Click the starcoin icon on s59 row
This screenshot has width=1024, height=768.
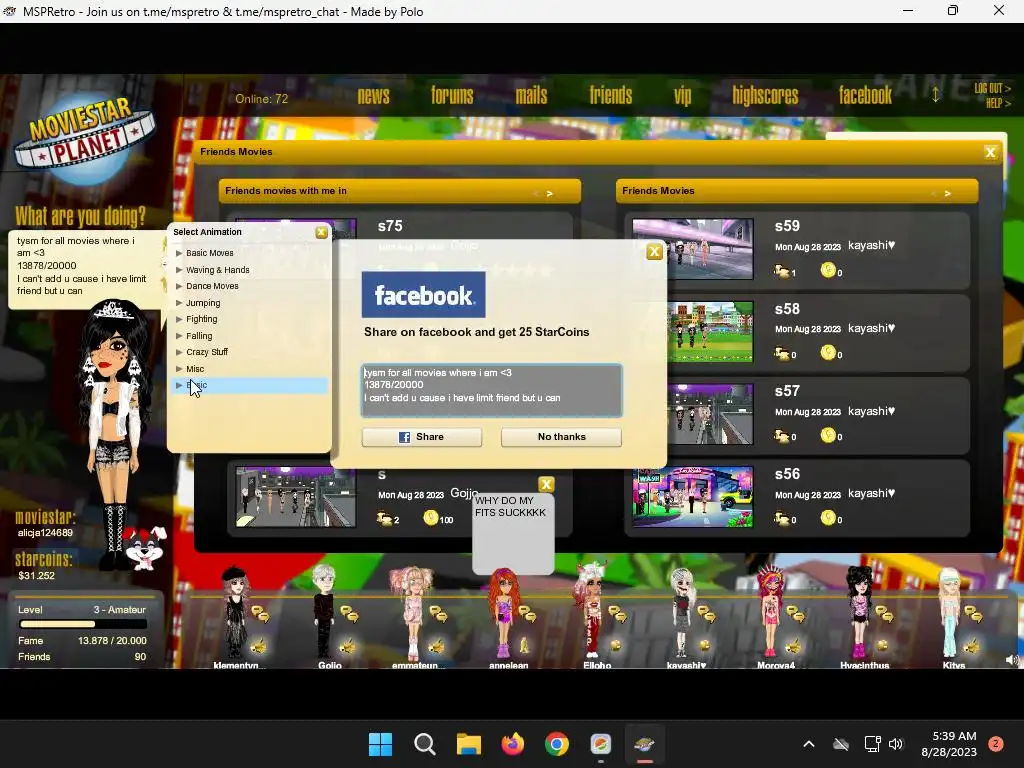(828, 270)
